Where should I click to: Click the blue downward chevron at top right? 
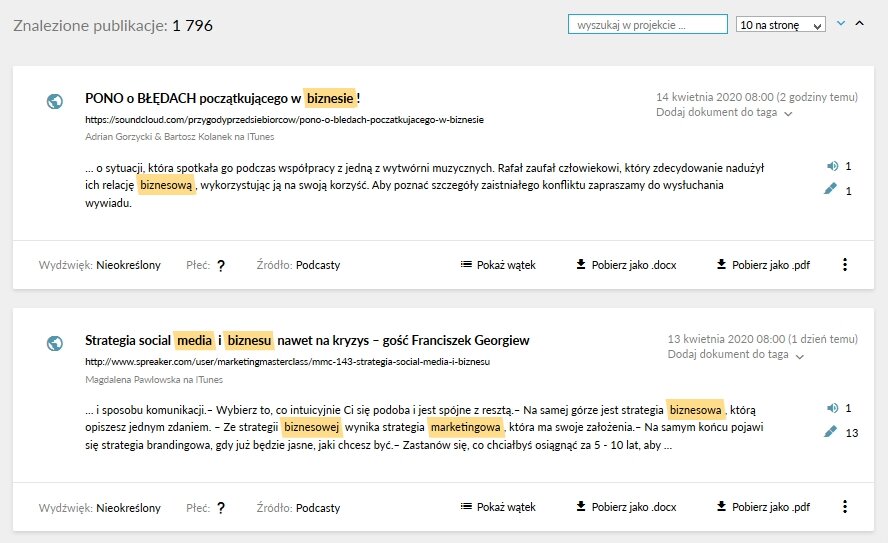click(841, 23)
